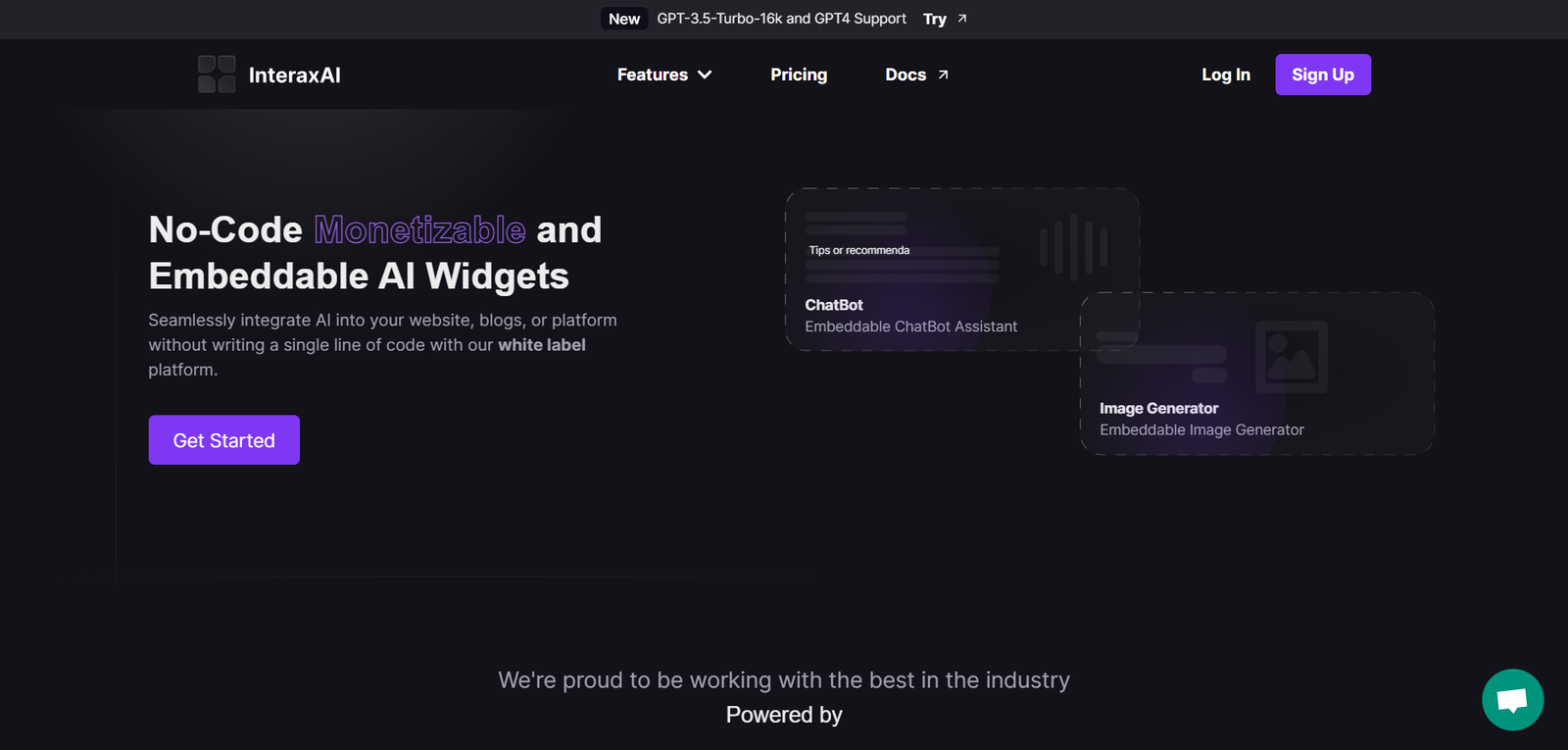
Task: Click the external arrow beside Docs
Action: tap(943, 75)
